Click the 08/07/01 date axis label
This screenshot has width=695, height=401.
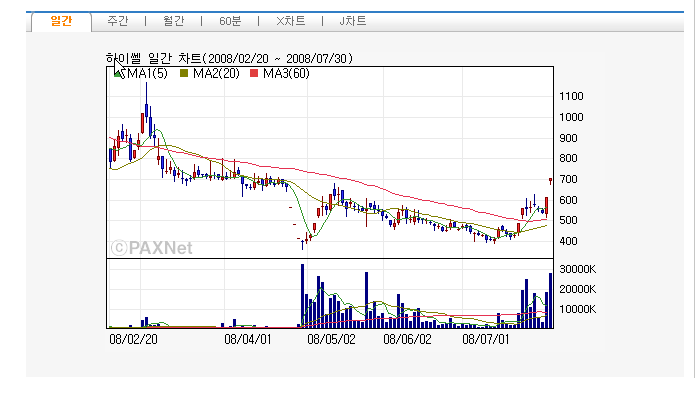pyautogui.click(x=486, y=339)
